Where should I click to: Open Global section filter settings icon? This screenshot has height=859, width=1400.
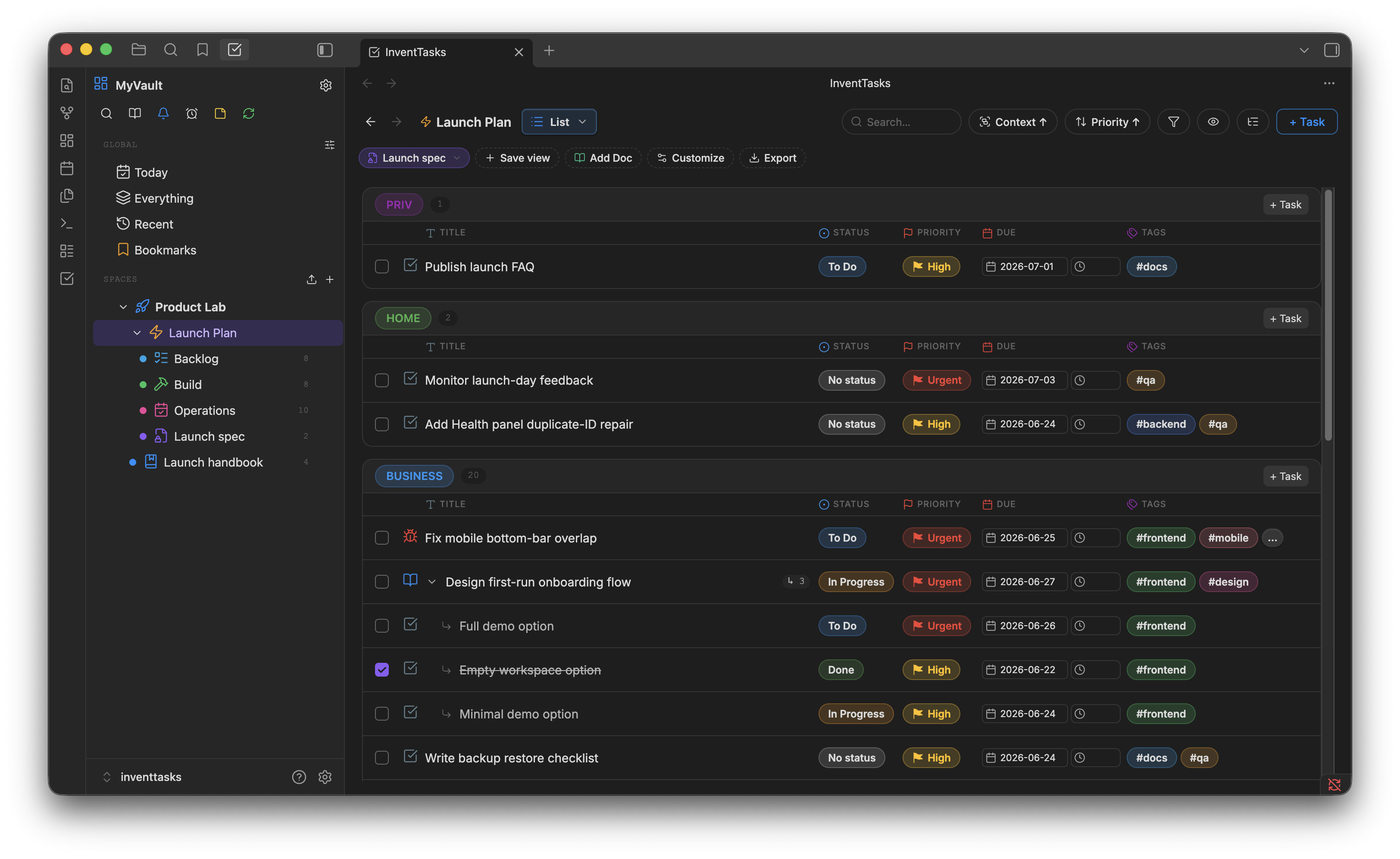tap(330, 145)
